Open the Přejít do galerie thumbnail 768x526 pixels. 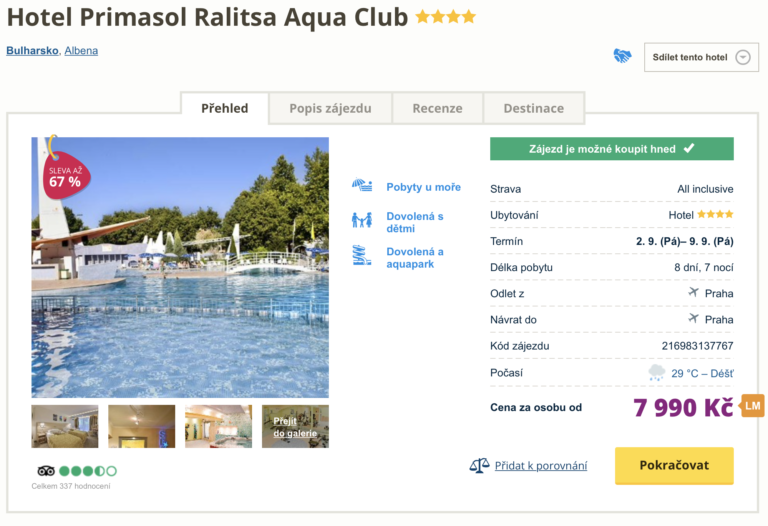click(x=295, y=426)
